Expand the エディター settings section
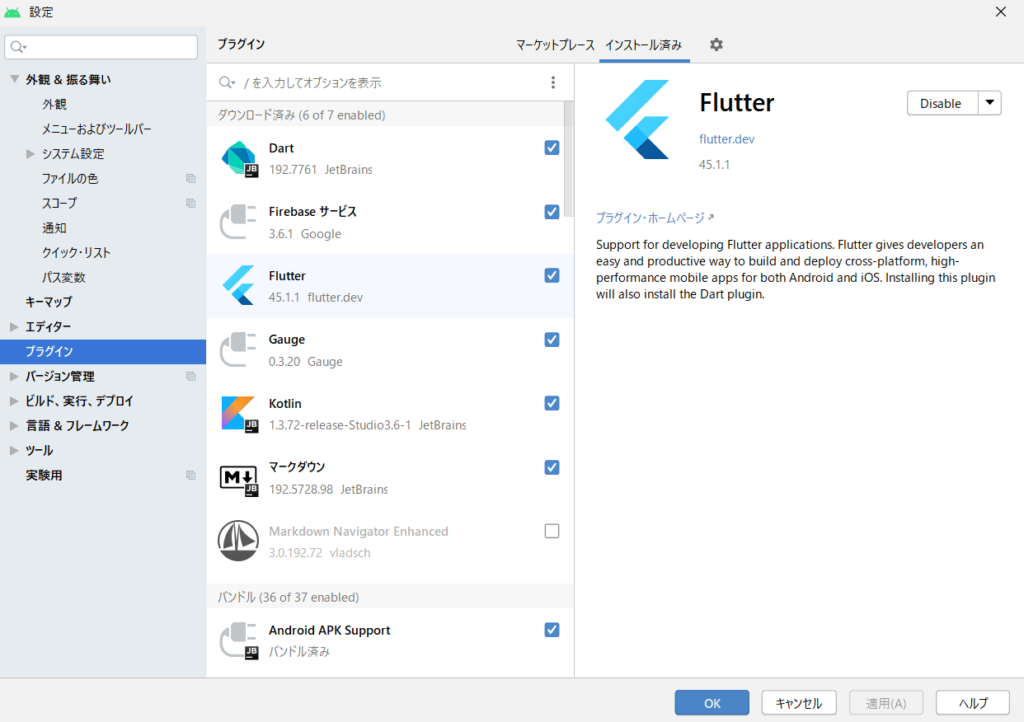 coord(14,326)
